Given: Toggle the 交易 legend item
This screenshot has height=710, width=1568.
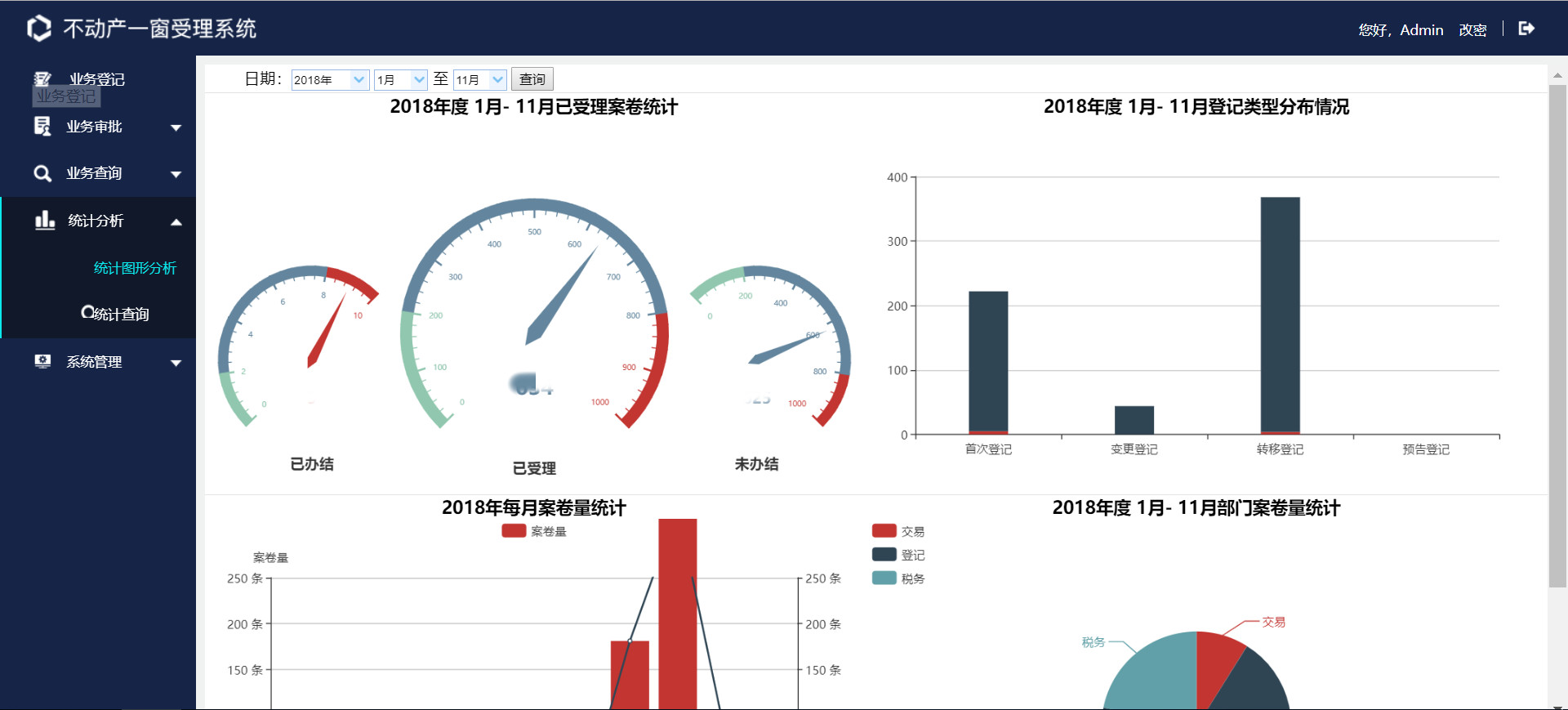Looking at the screenshot, I should [898, 531].
